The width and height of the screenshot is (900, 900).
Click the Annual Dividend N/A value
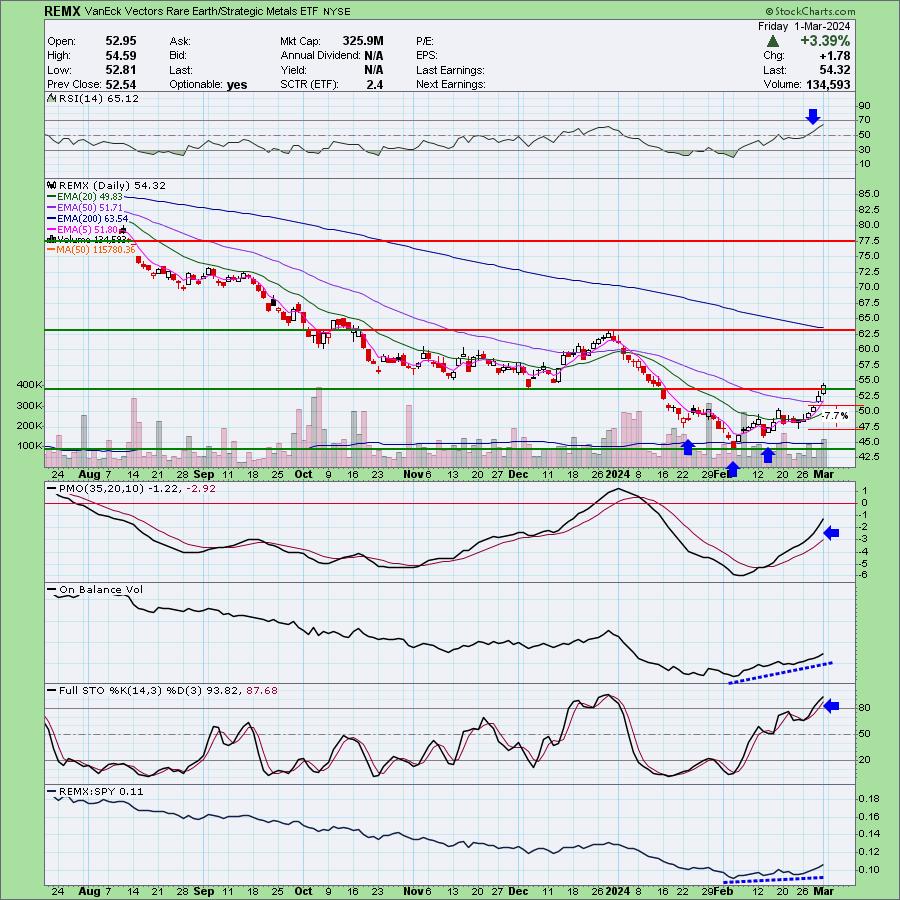(373, 56)
